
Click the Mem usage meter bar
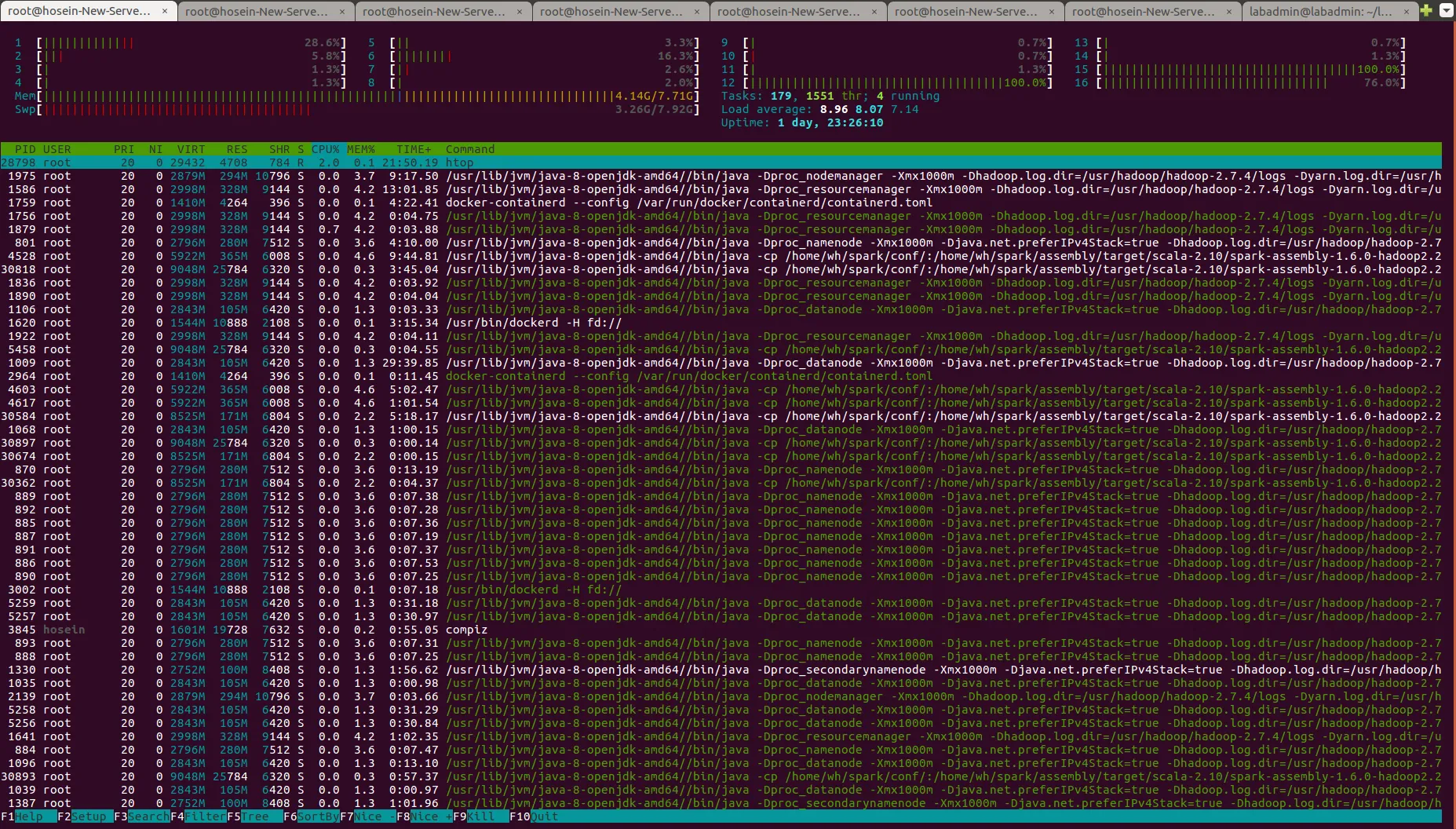[x=356, y=96]
